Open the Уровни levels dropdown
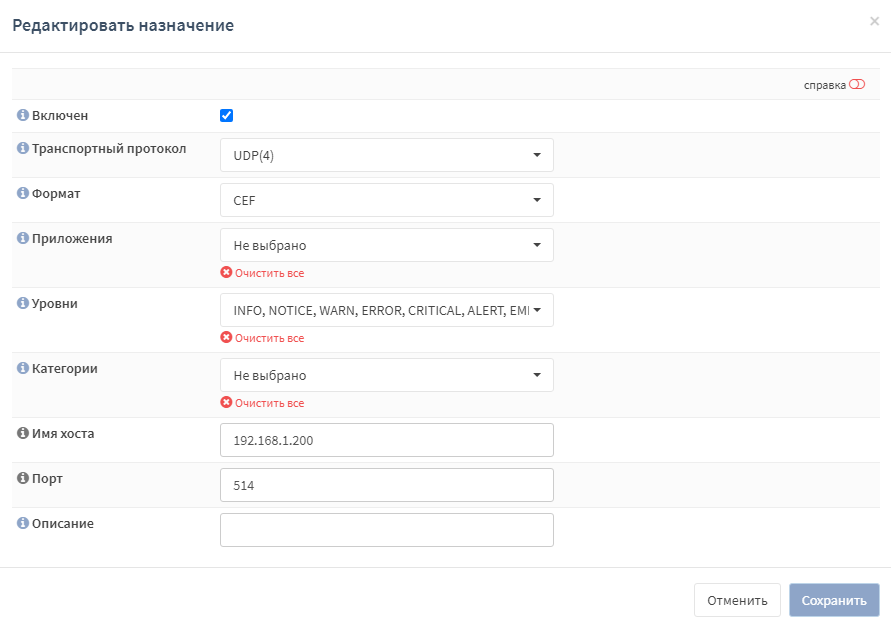The height and width of the screenshot is (629, 891). [386, 310]
